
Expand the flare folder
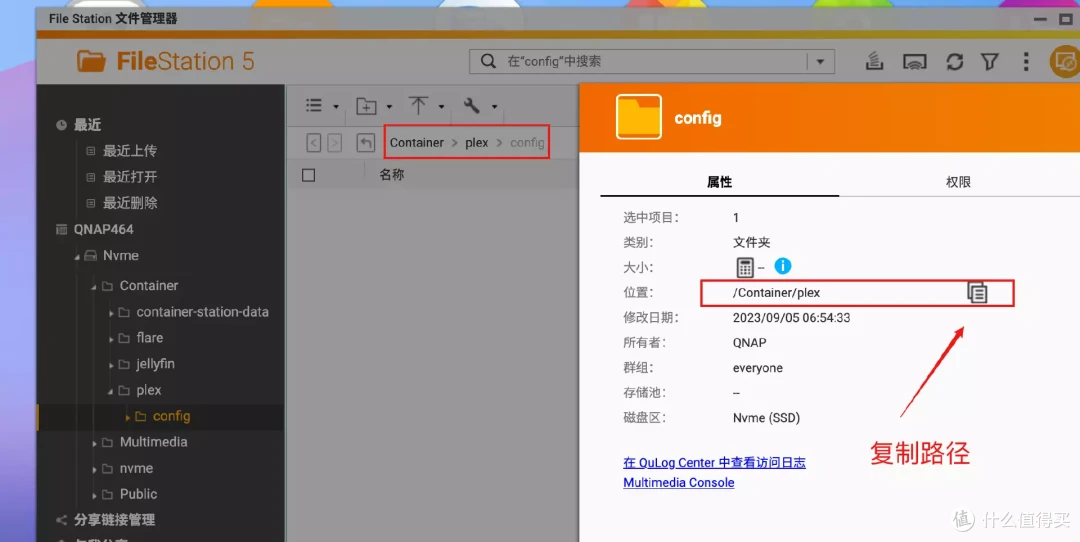(111, 339)
